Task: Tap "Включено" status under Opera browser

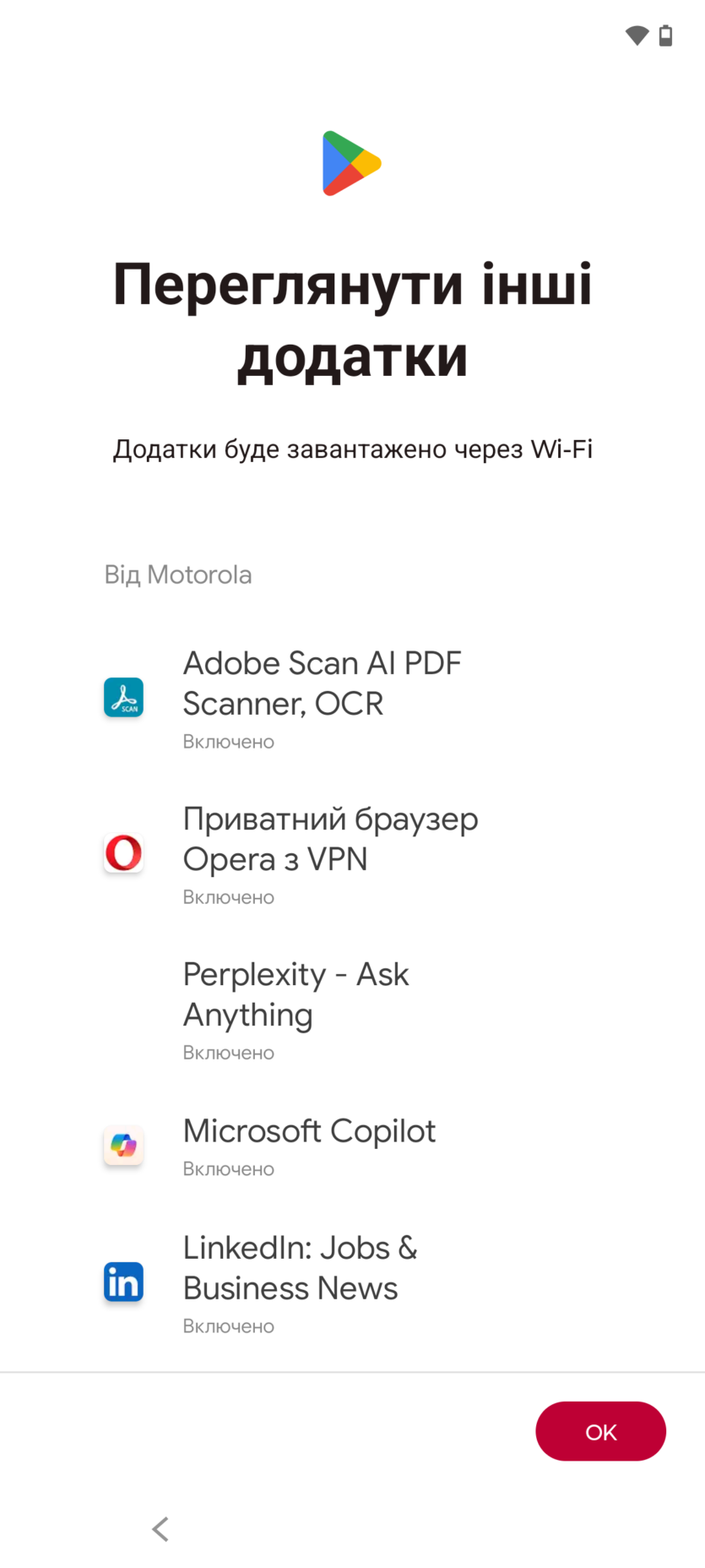Action: [x=229, y=897]
